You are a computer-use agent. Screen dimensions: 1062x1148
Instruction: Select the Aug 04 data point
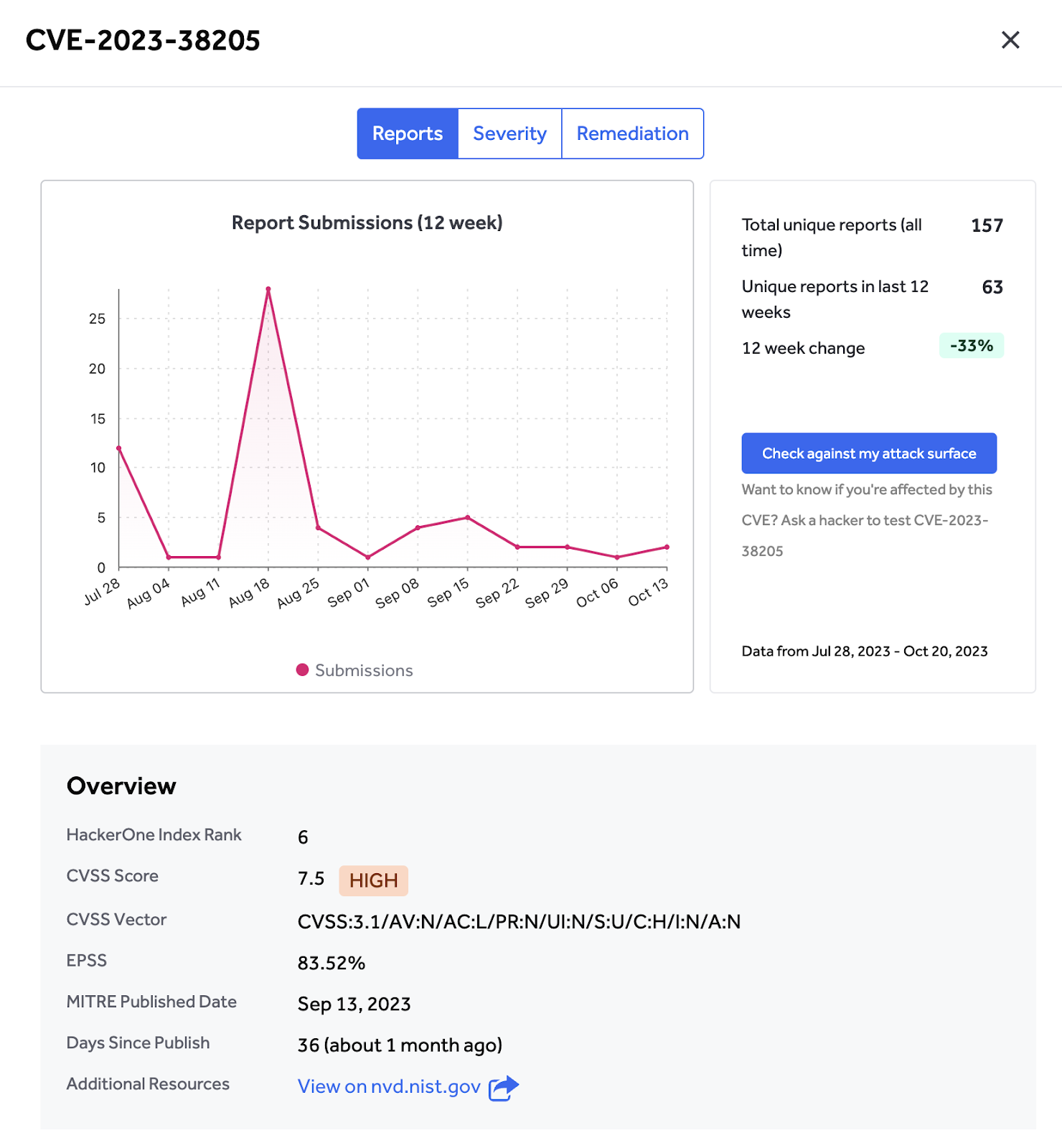(x=169, y=557)
